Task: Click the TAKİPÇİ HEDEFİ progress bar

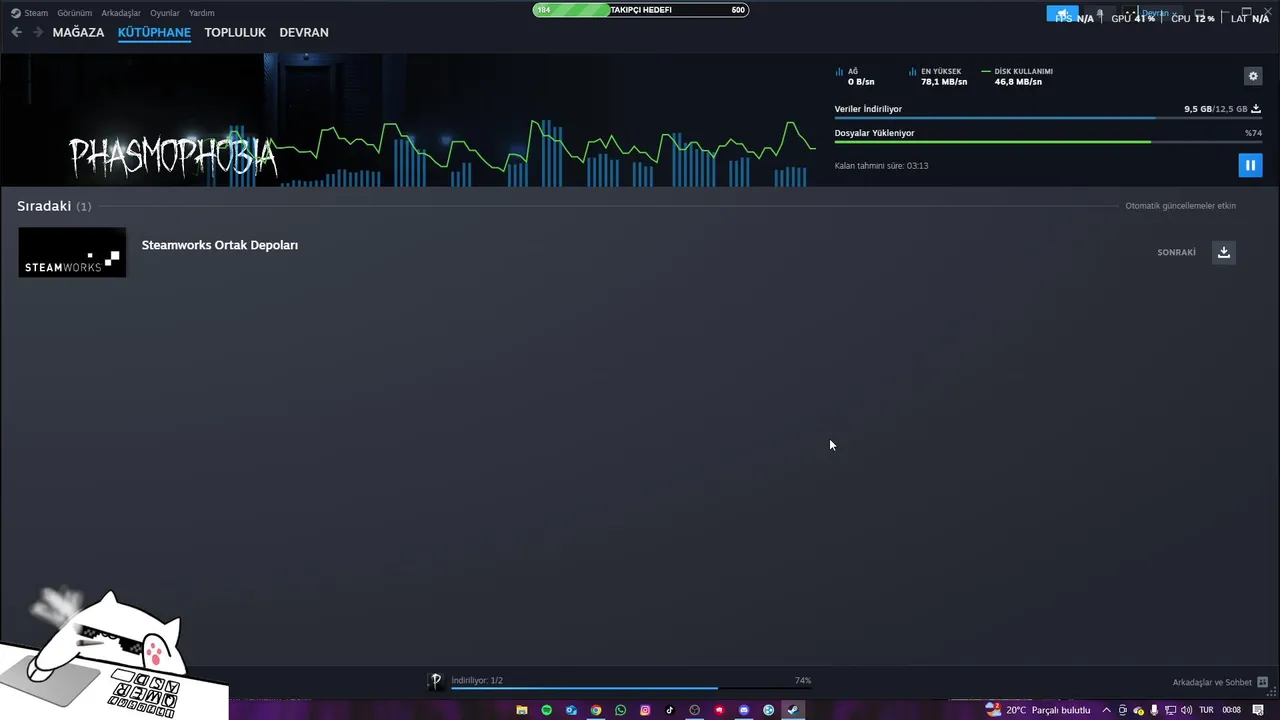Action: pos(641,10)
